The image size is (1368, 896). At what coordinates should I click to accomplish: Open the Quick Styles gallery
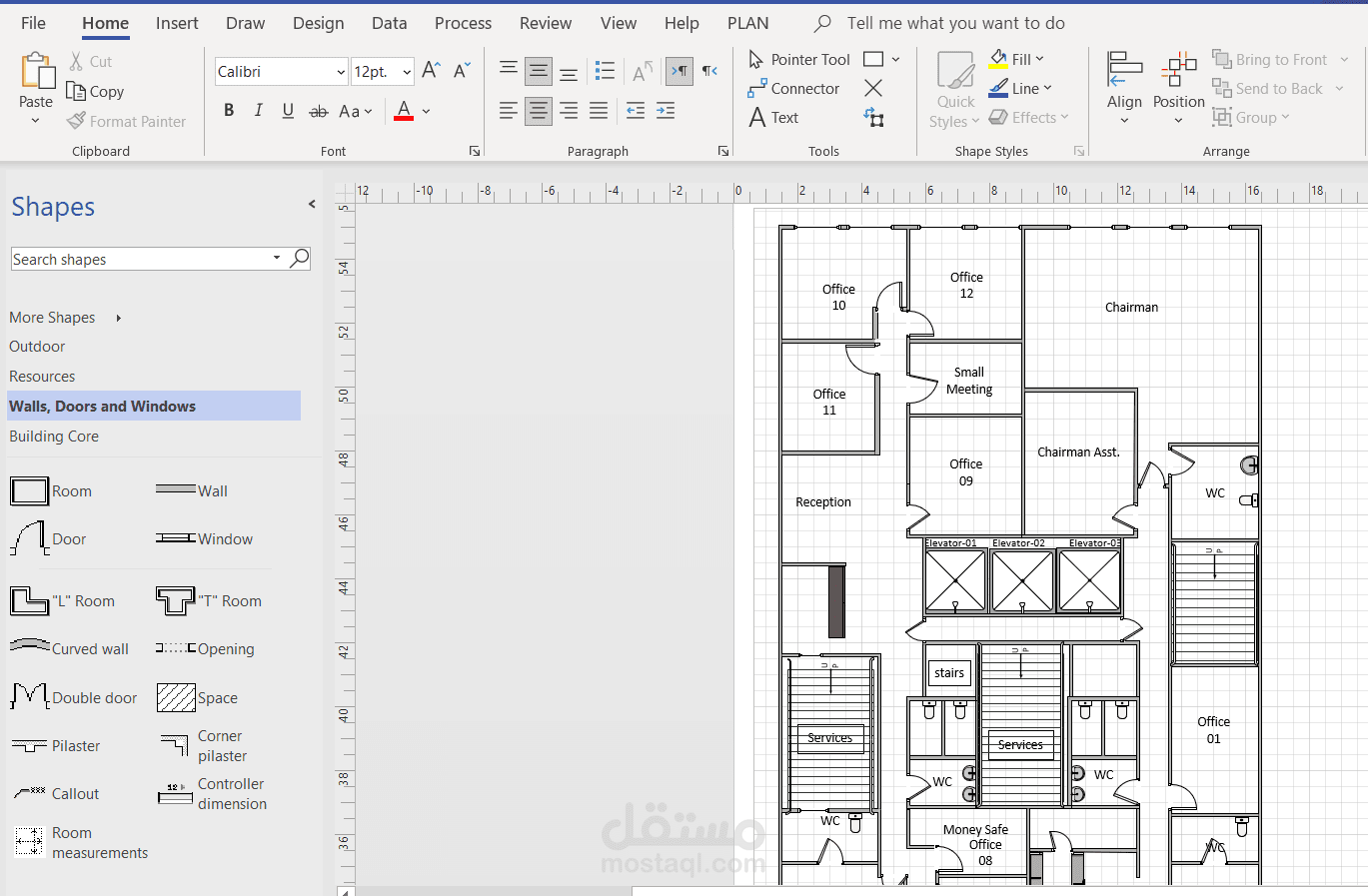point(955,92)
